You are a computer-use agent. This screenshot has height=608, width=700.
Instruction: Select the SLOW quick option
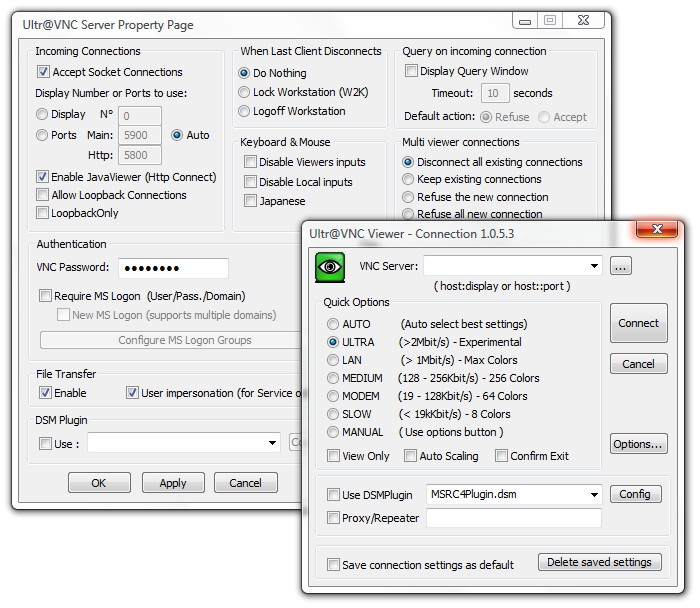click(x=333, y=414)
